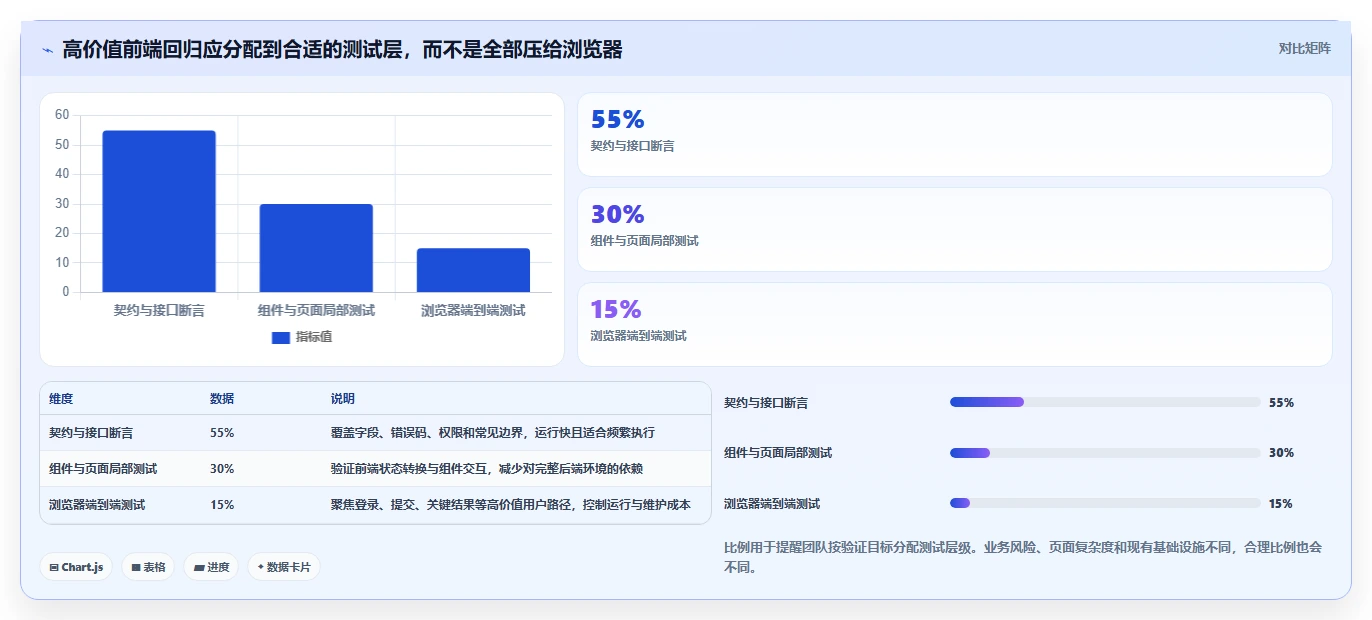Click the 说明 table column header
The height and width of the screenshot is (620, 1372).
click(x=343, y=399)
